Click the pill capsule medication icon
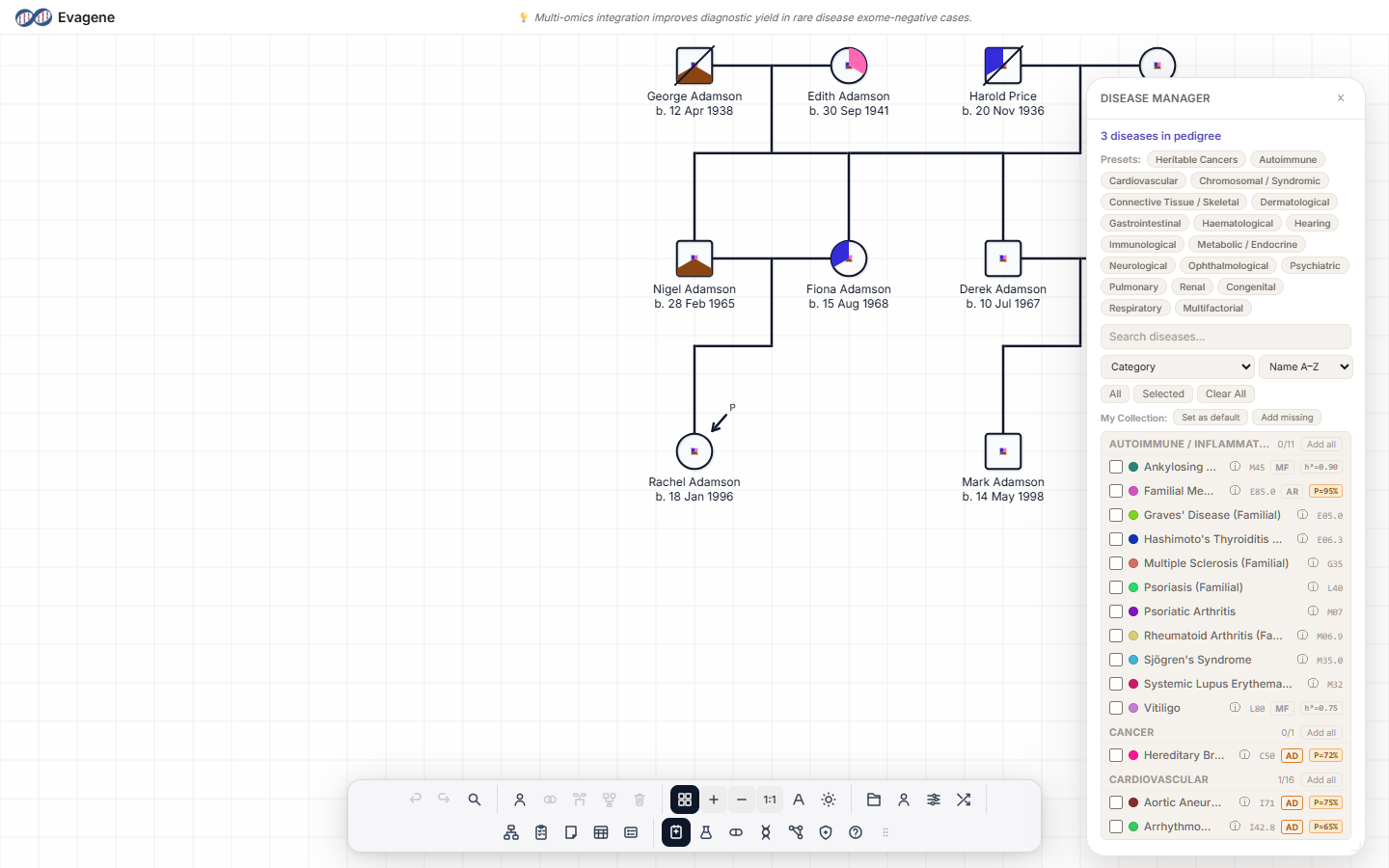Image resolution: width=1389 pixels, height=868 pixels. (x=736, y=832)
